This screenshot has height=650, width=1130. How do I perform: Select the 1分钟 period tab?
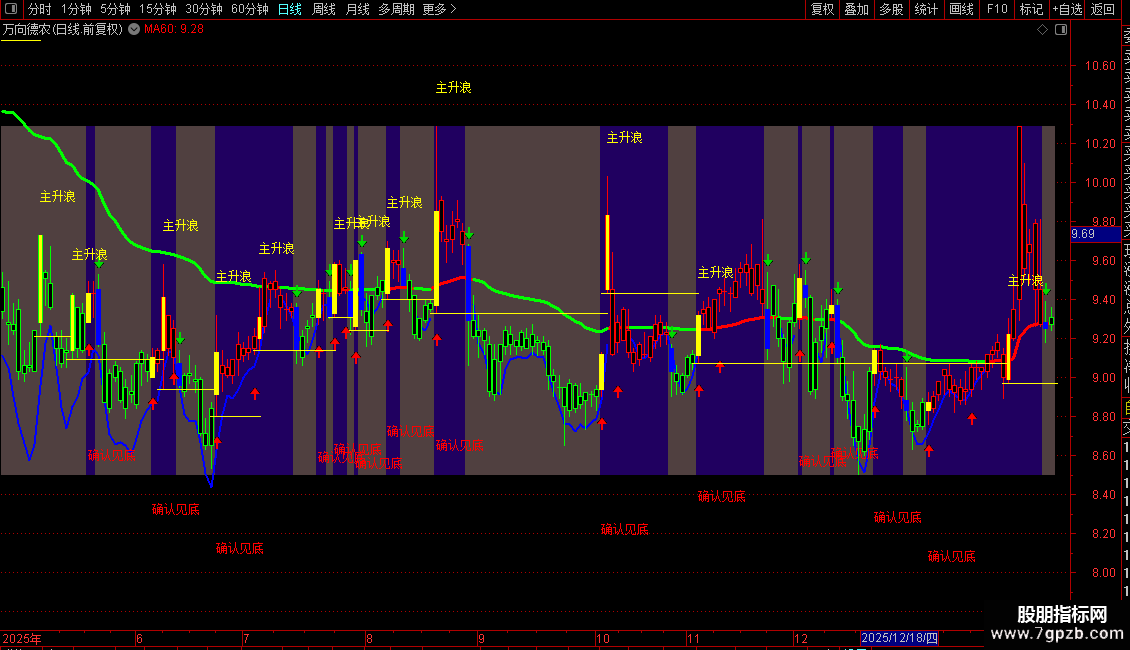76,9
